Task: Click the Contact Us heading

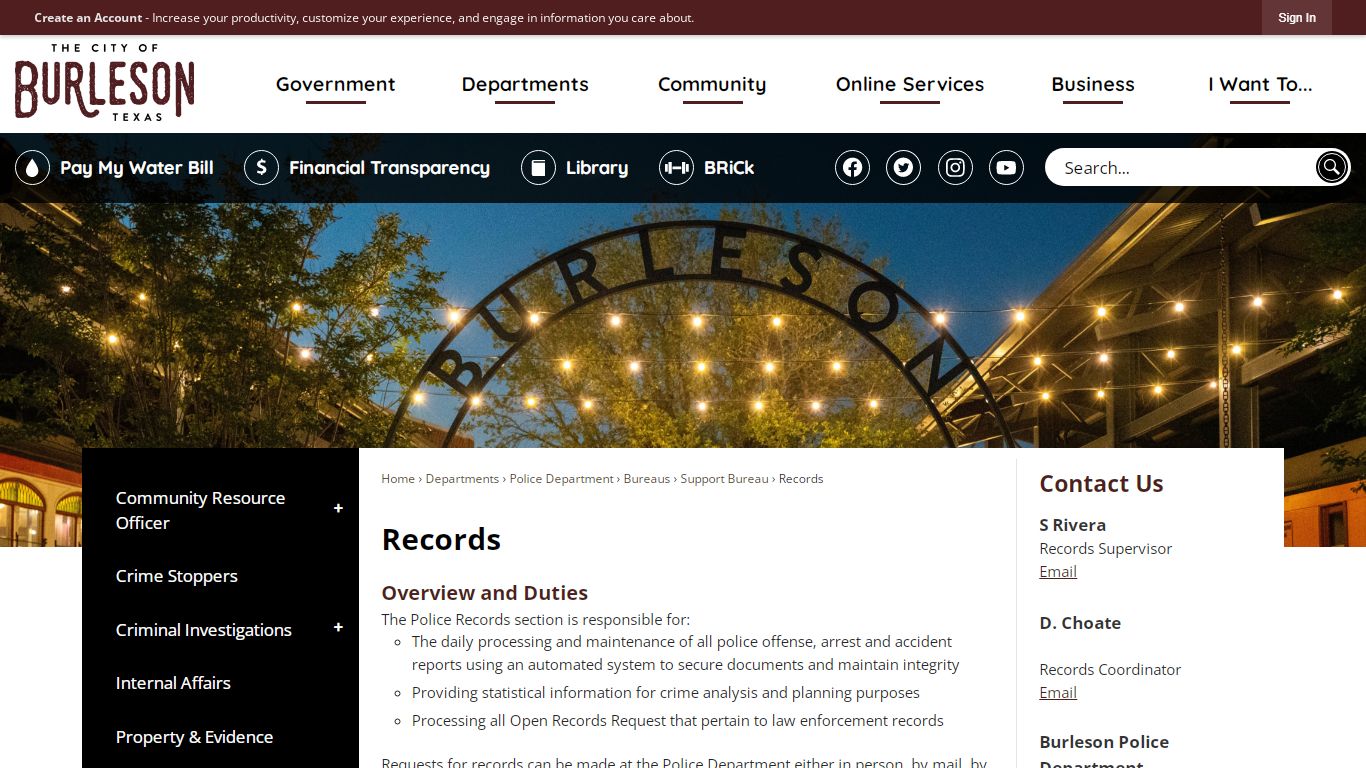Action: tap(1101, 484)
